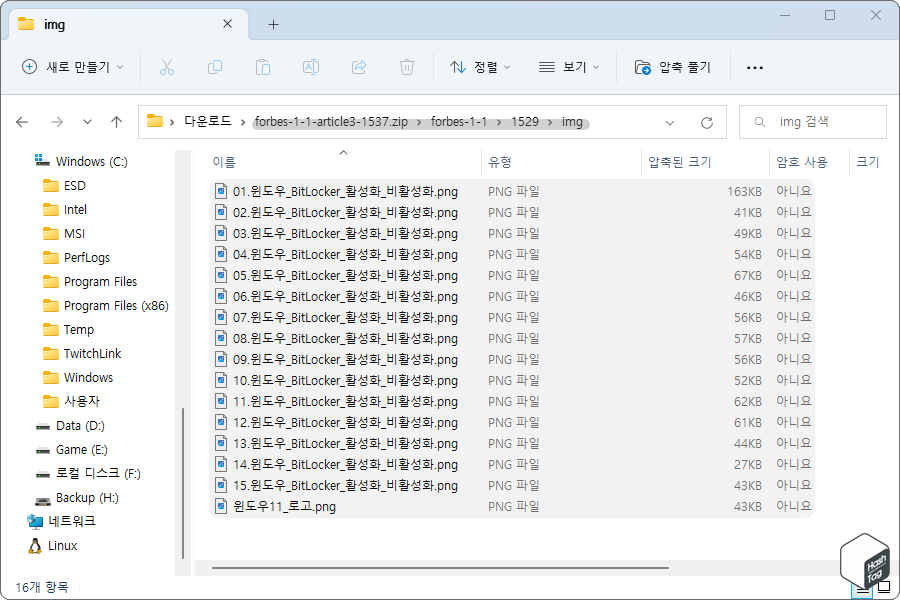Sort by 크기 column header
Viewport: 900px width, 600px height.
pyautogui.click(x=868, y=162)
